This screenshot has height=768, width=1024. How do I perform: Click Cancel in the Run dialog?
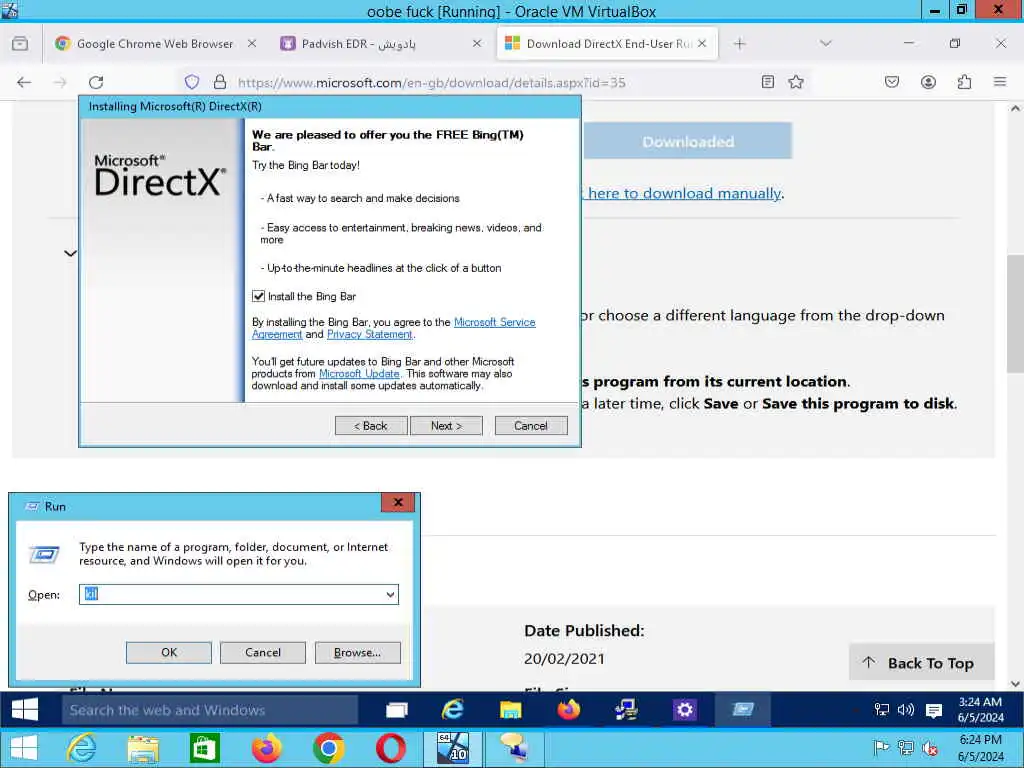coord(263,652)
